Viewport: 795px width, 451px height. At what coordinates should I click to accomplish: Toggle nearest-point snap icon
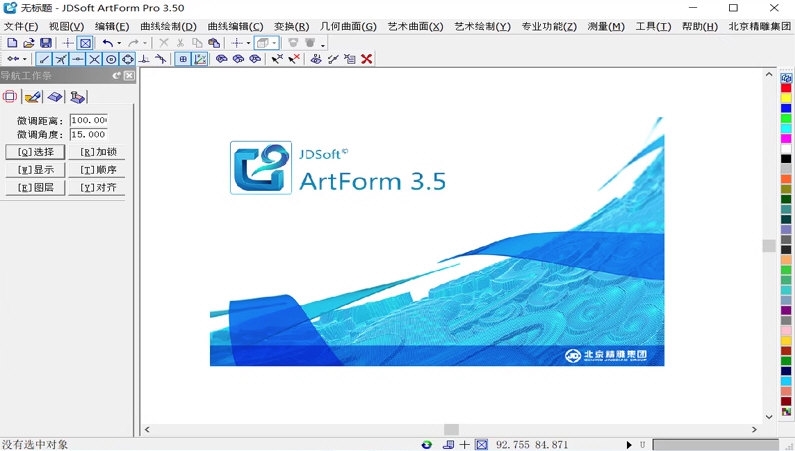coord(61,59)
